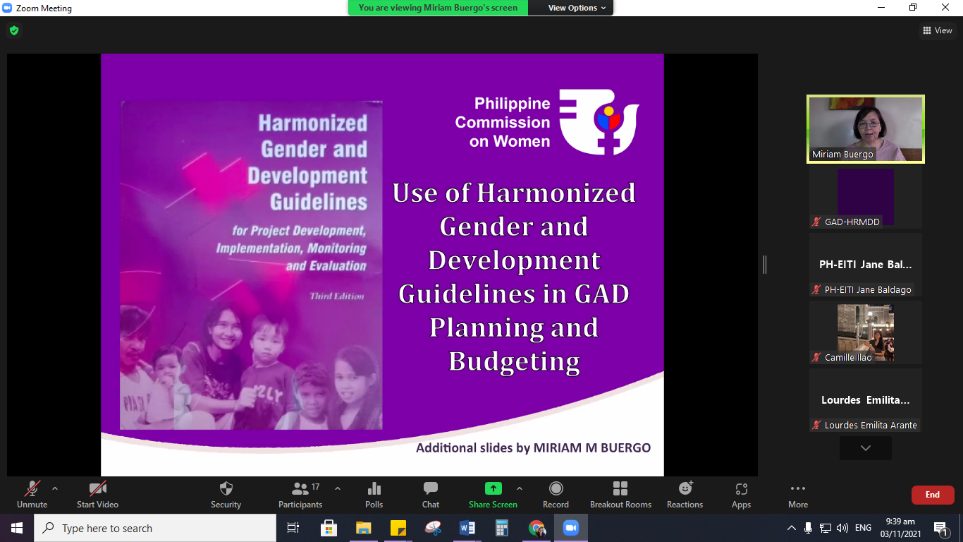Open the volume tray icon

(x=843, y=528)
